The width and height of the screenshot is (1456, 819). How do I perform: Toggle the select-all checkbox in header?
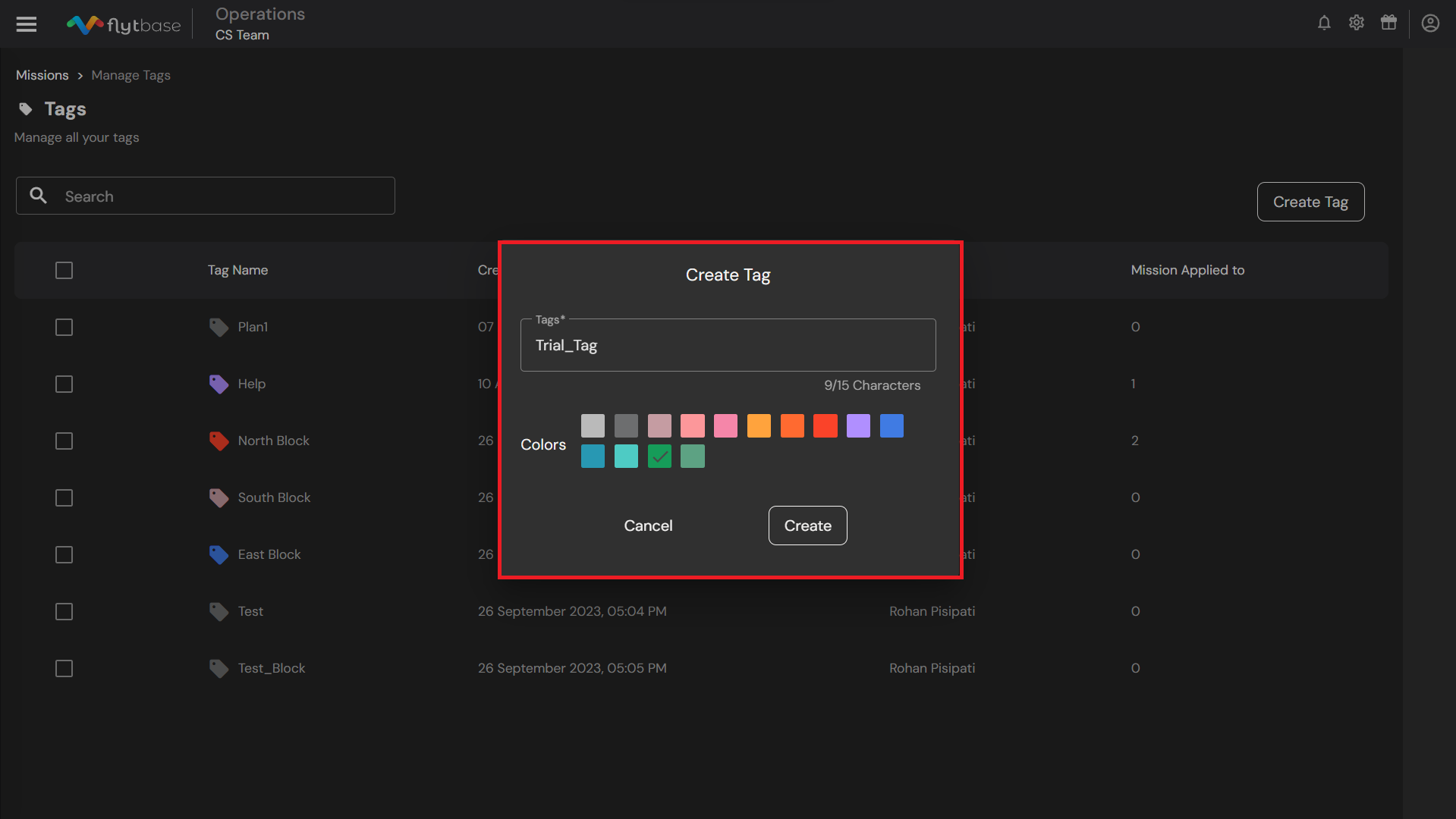64,271
